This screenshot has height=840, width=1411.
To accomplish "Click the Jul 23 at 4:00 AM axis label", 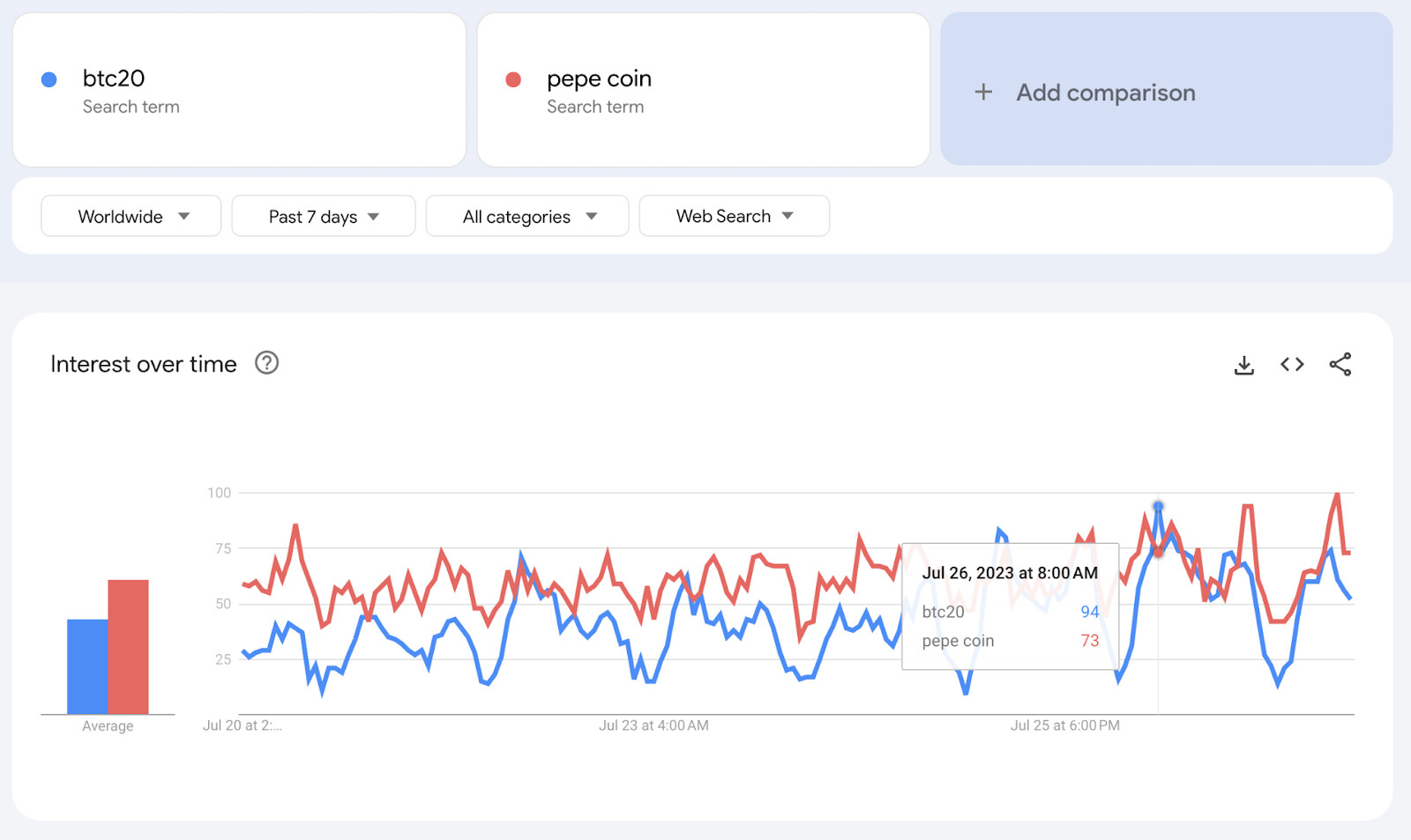I will [653, 725].
